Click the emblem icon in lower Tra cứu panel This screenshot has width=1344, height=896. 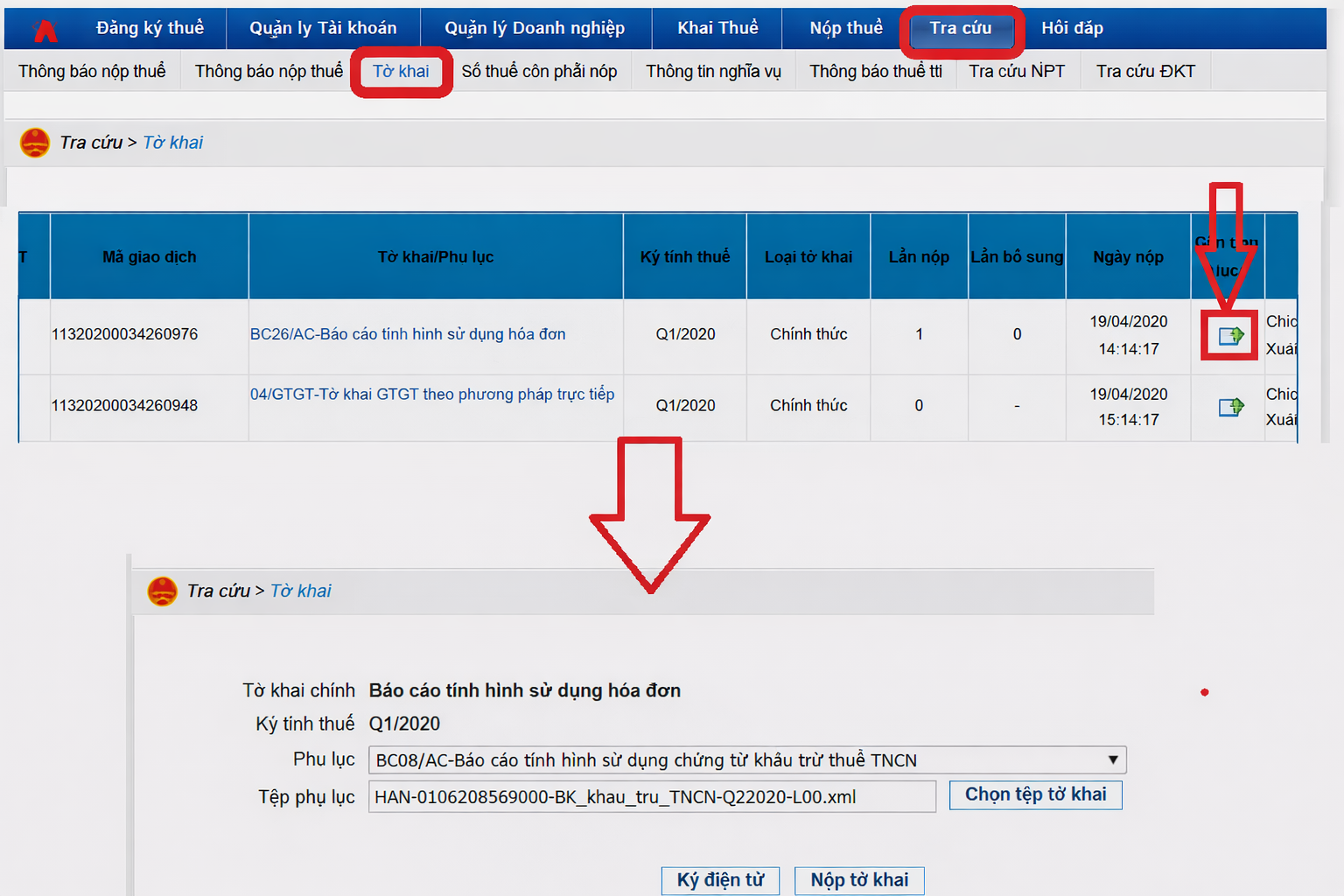tap(162, 591)
